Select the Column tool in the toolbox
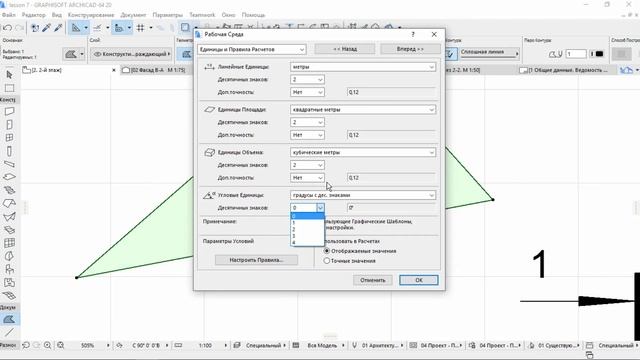This screenshot has width=640, height=360. (x=9, y=151)
